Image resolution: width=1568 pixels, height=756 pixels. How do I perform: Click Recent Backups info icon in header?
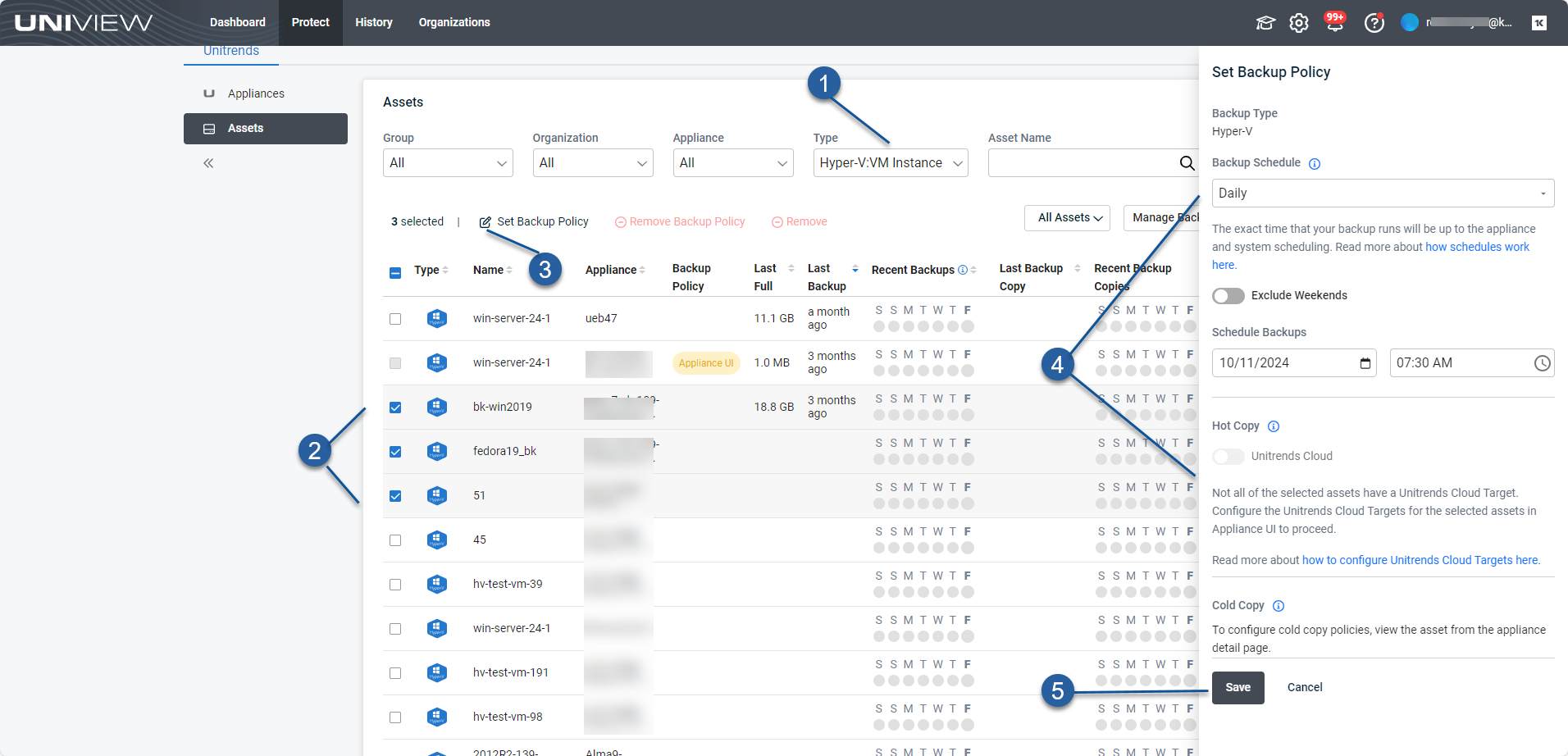point(963,270)
